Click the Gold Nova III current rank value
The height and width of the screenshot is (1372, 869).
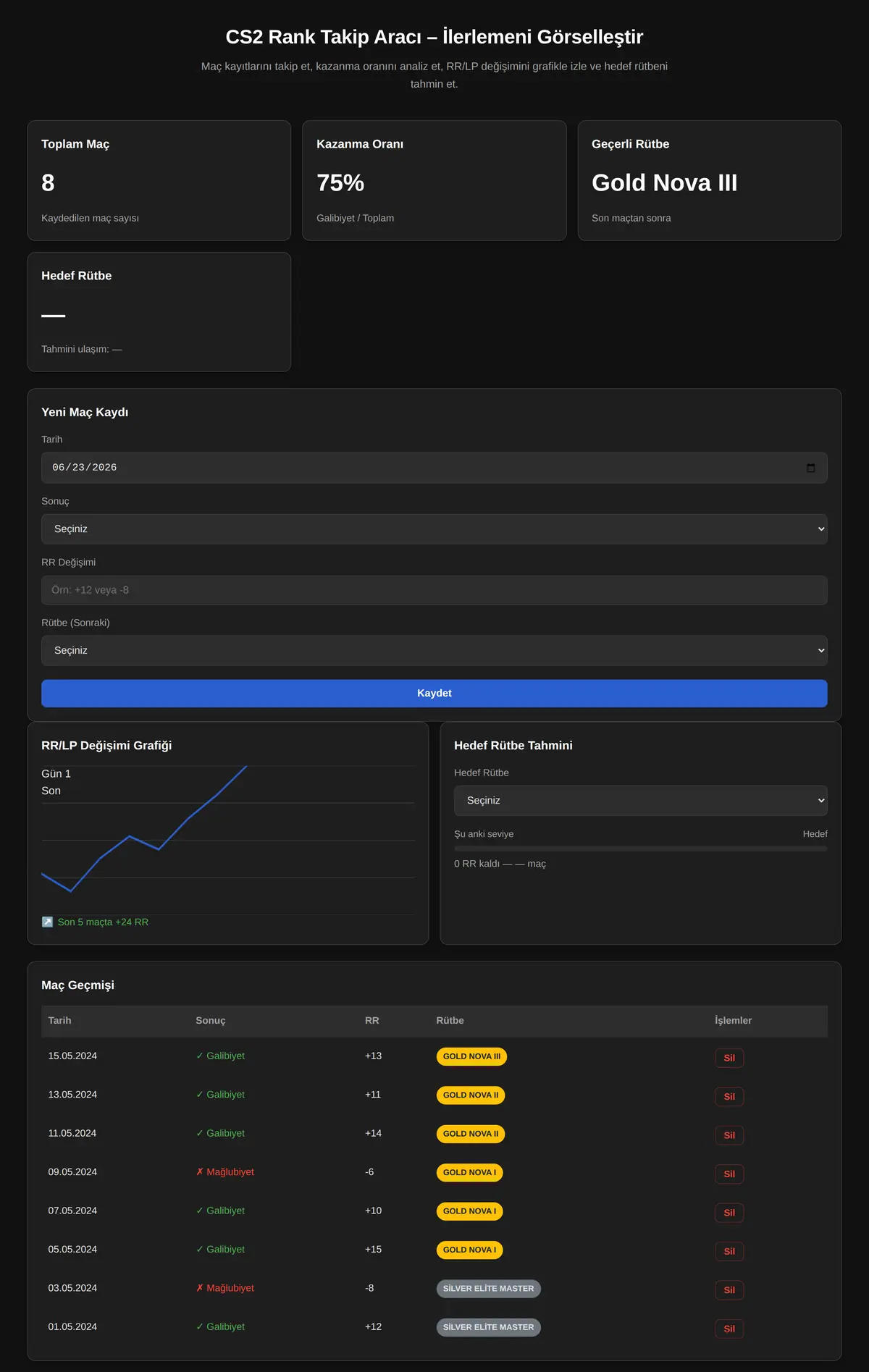[x=664, y=182]
